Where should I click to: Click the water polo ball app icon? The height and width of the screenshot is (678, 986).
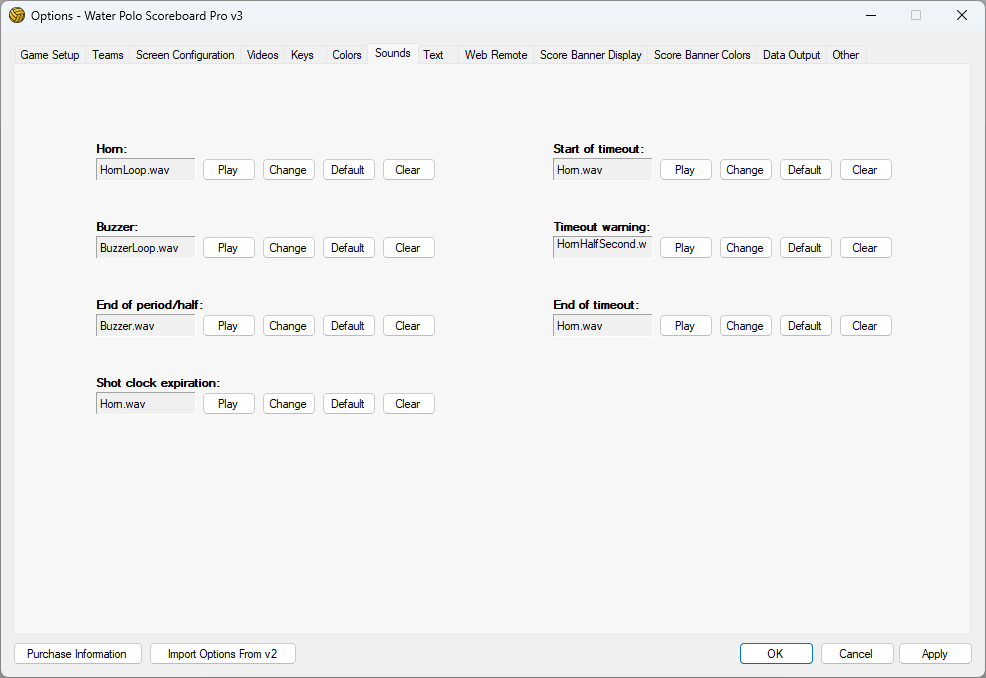tap(17, 15)
